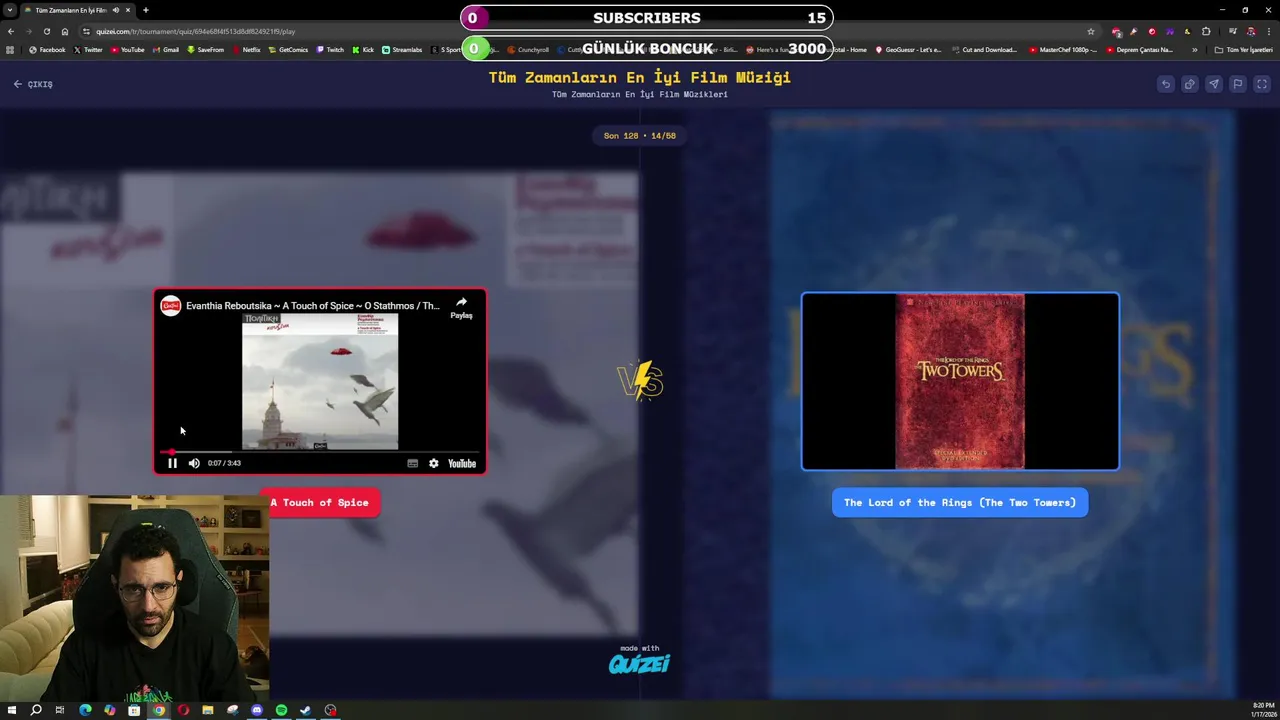
Task: Click the channel avatar in the video player
Action: click(171, 306)
